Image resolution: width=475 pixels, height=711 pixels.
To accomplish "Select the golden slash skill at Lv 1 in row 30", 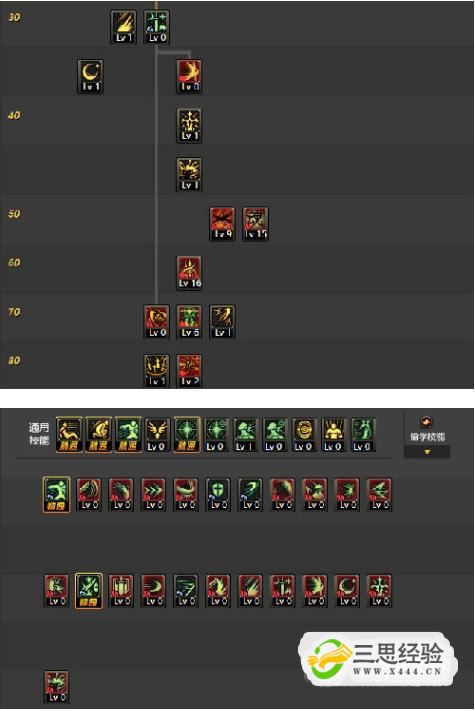I will point(123,28).
